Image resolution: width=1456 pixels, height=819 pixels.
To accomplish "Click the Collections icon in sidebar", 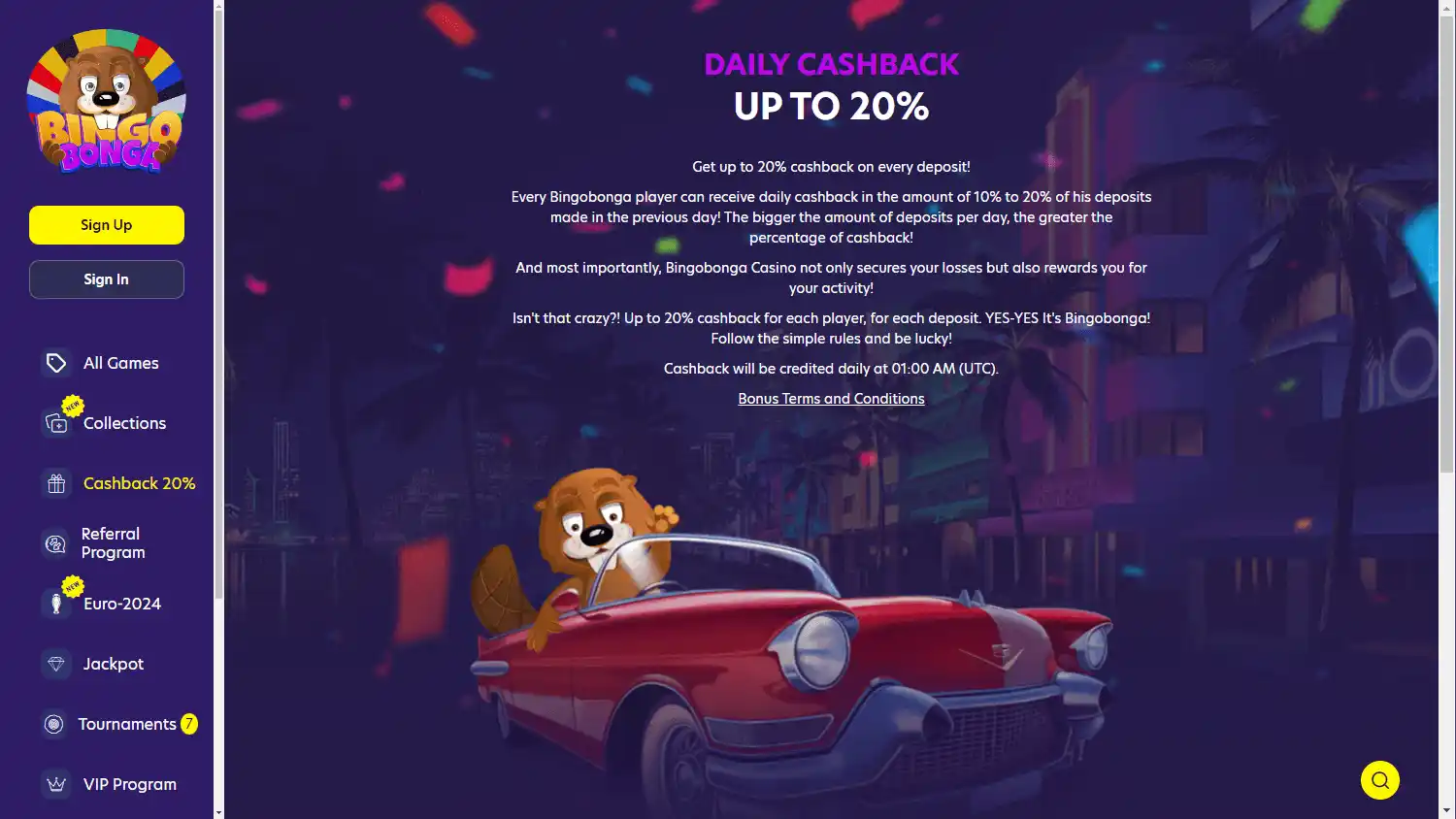I will tap(56, 423).
